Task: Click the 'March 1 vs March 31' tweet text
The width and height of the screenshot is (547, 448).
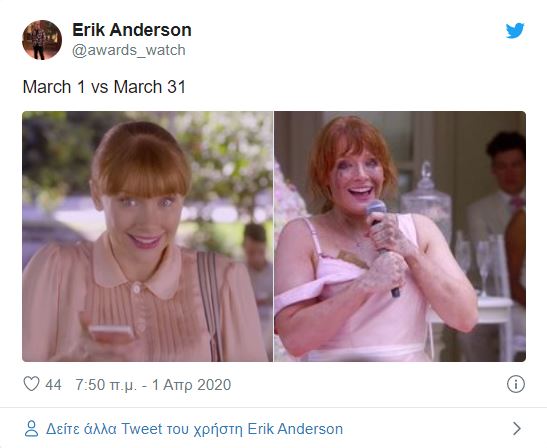Action: tap(104, 87)
